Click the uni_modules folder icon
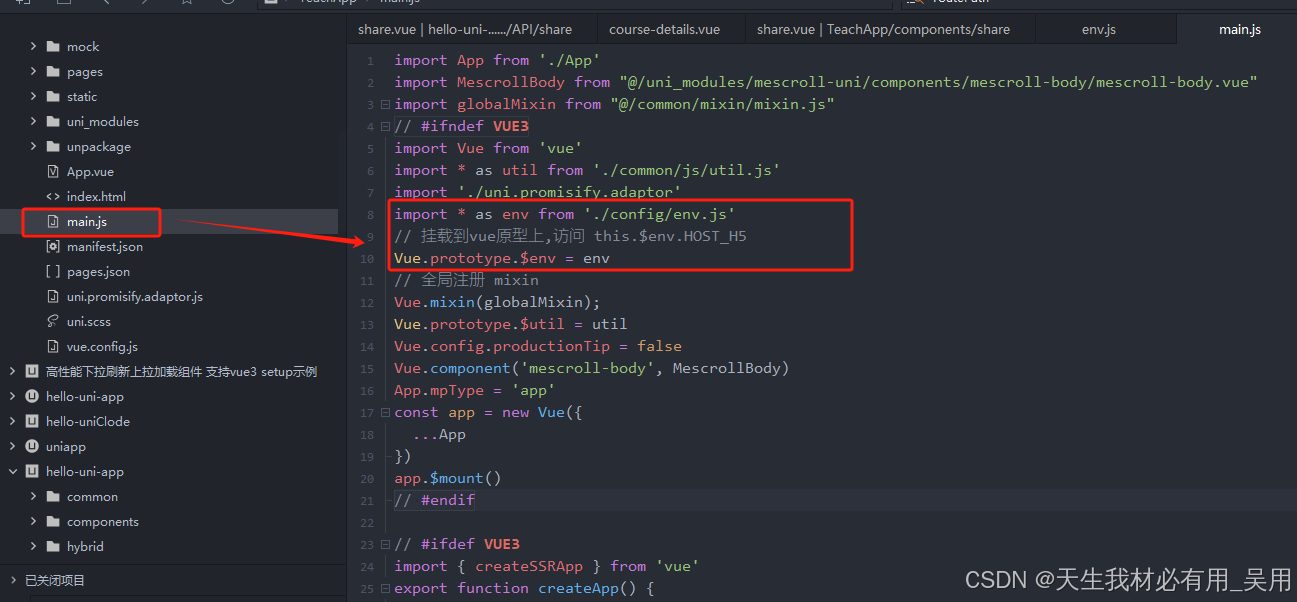1297x602 pixels. tap(53, 122)
